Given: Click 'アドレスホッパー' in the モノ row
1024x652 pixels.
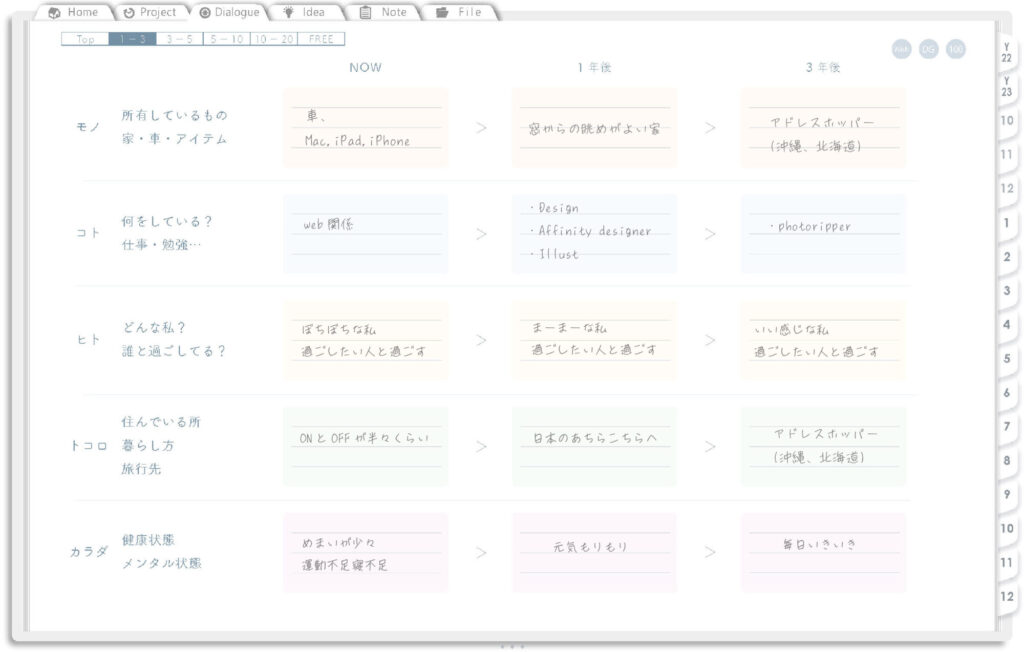Looking at the screenshot, I should point(821,122).
